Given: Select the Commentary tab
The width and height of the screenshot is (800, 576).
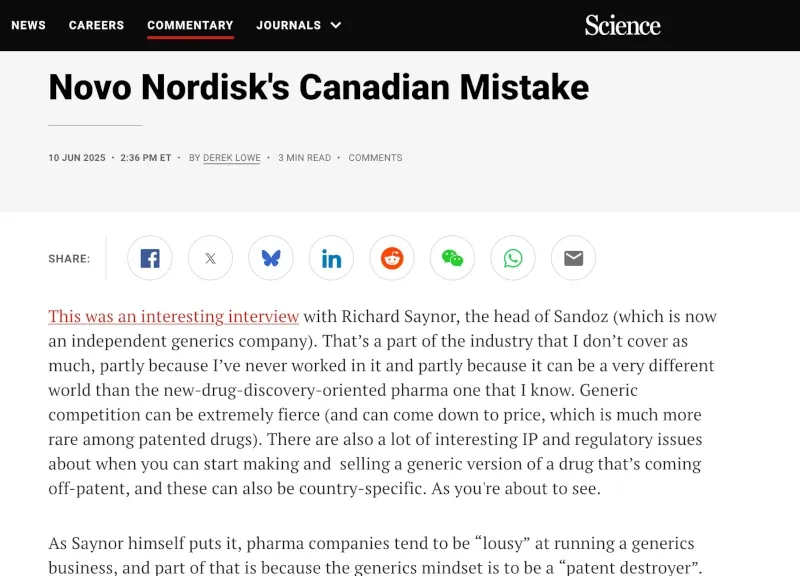Looking at the screenshot, I should (190, 25).
